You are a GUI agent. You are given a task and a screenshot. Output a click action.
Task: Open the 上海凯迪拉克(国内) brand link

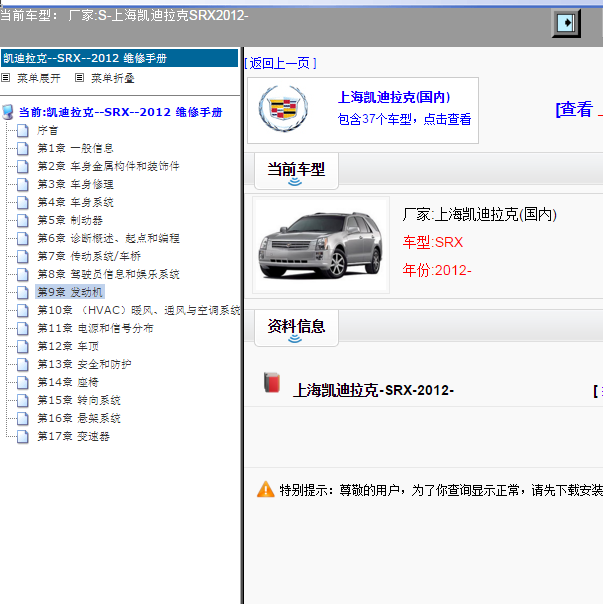click(394, 97)
